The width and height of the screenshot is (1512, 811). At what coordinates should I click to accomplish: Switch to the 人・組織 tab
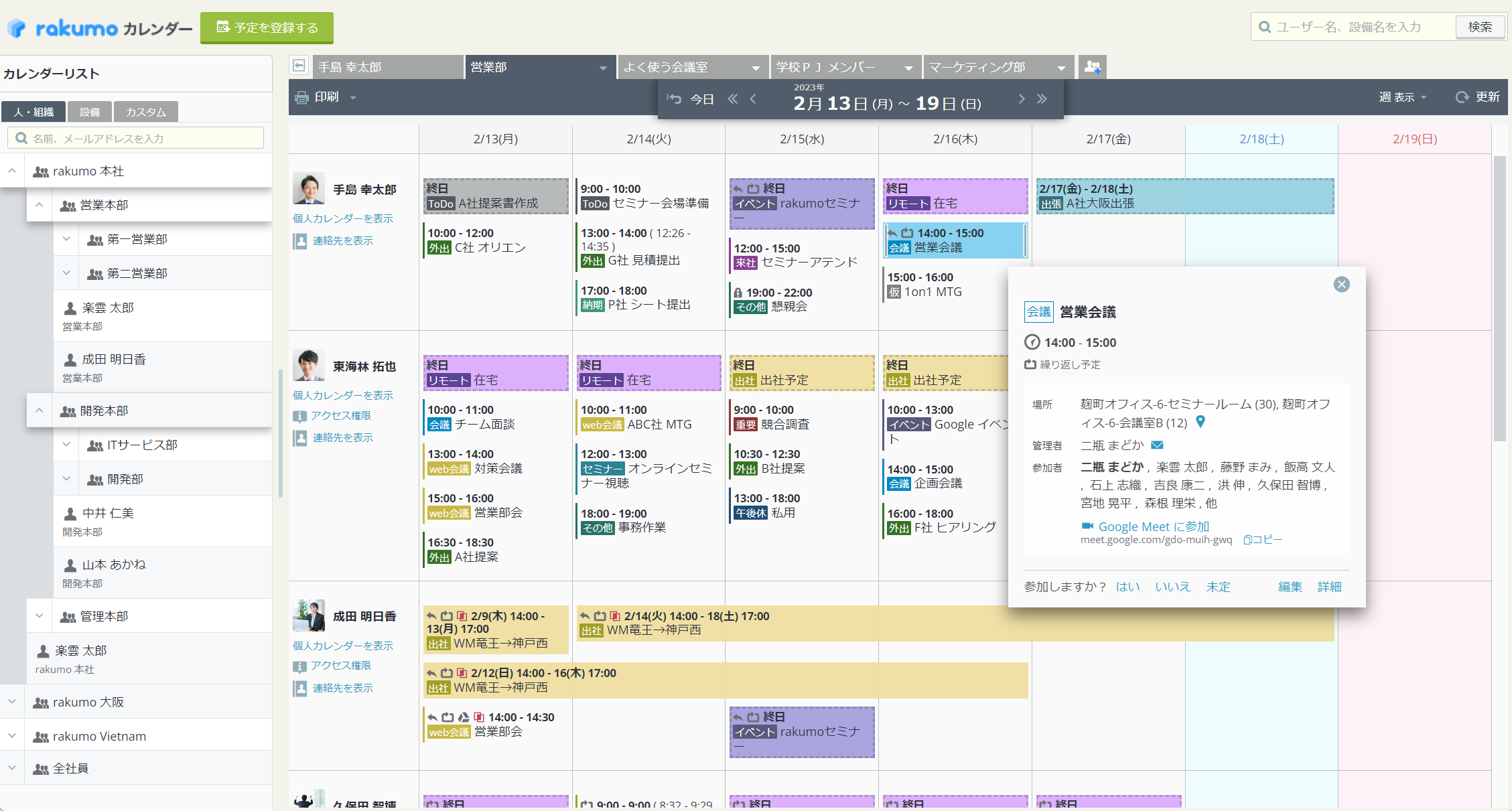[x=33, y=112]
